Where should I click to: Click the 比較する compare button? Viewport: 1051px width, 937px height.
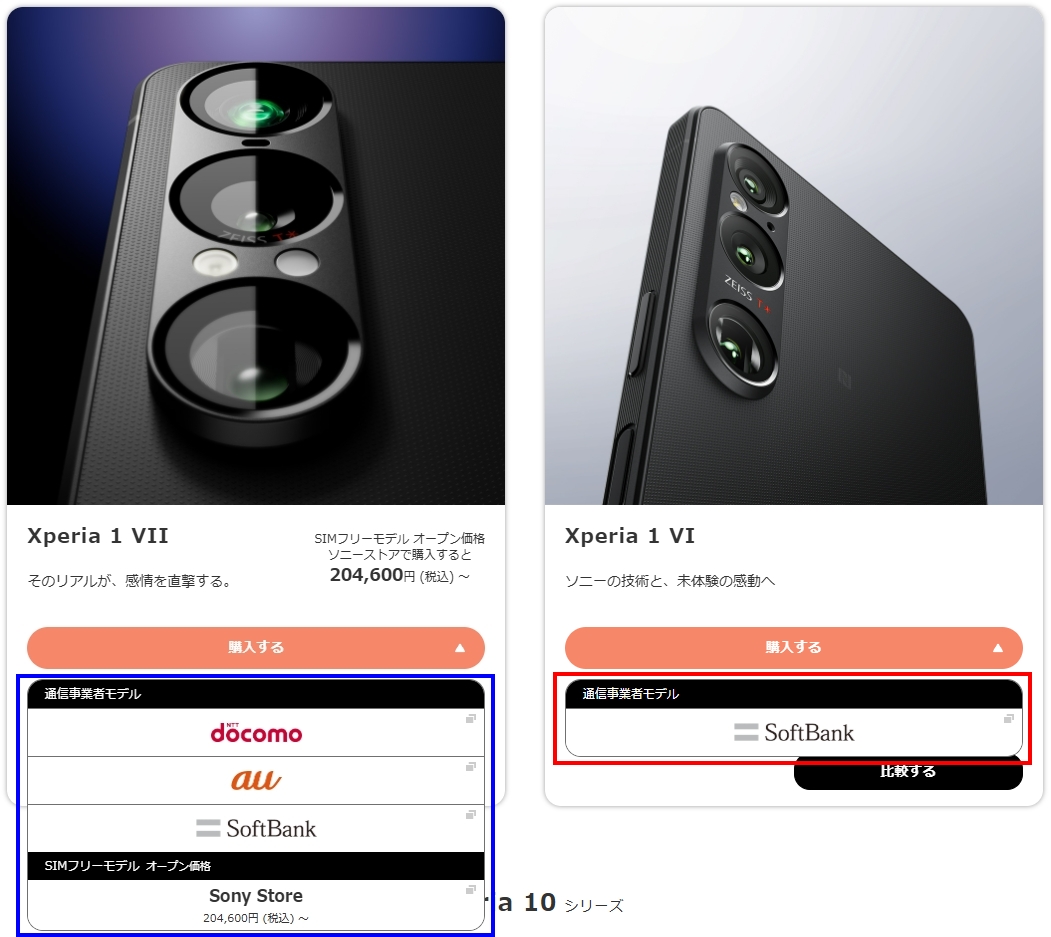coord(908,773)
